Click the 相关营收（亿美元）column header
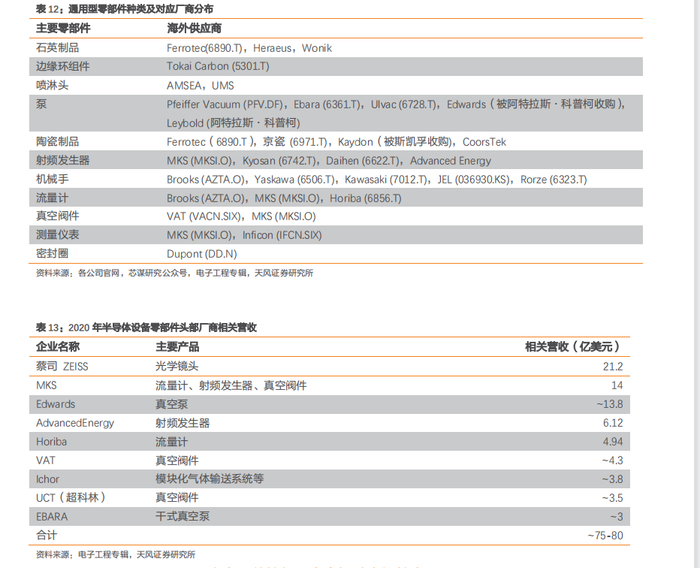 tap(574, 347)
